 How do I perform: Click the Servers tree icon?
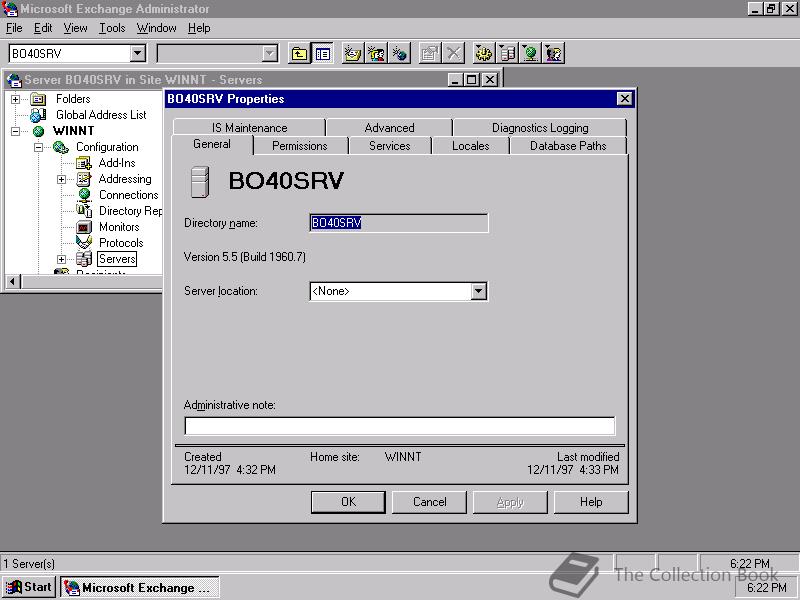coord(84,259)
